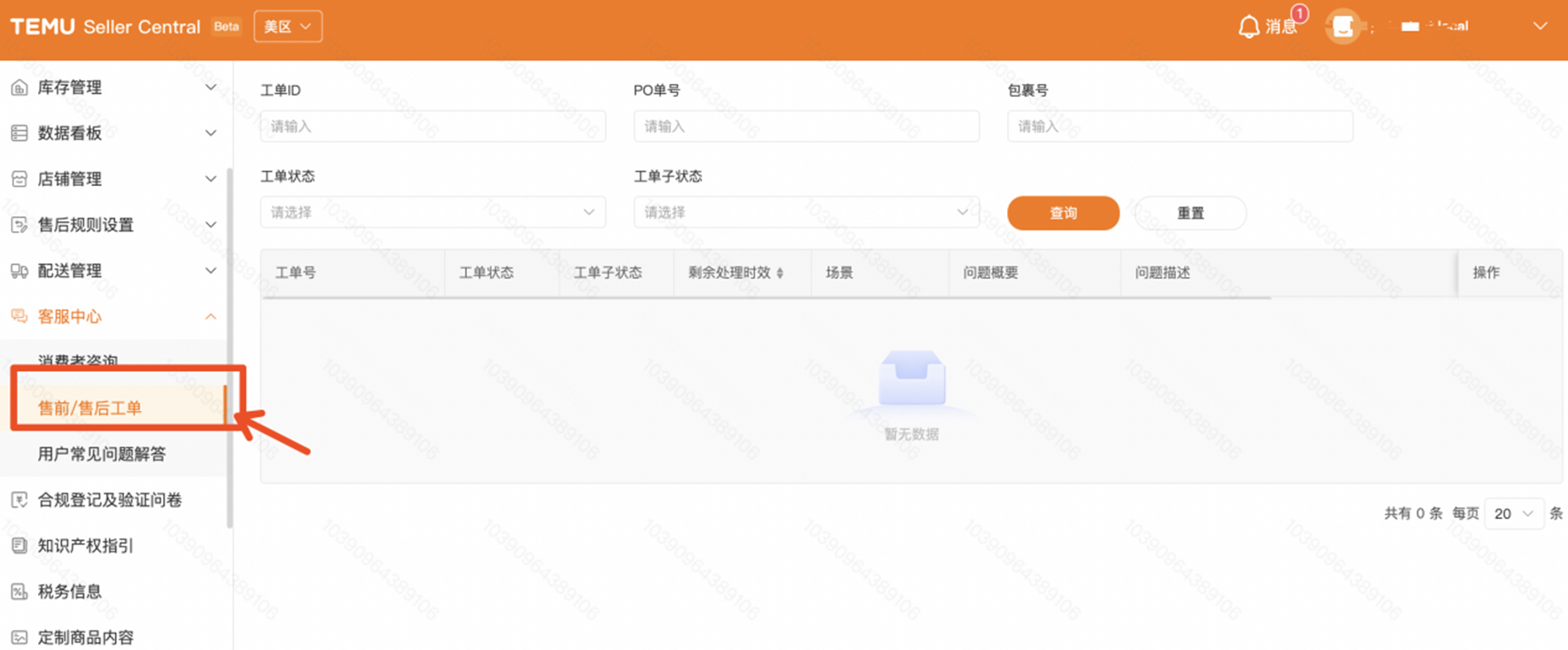Open the 工单状态 select dropdown
Image resolution: width=1568 pixels, height=650 pixels.
click(432, 213)
